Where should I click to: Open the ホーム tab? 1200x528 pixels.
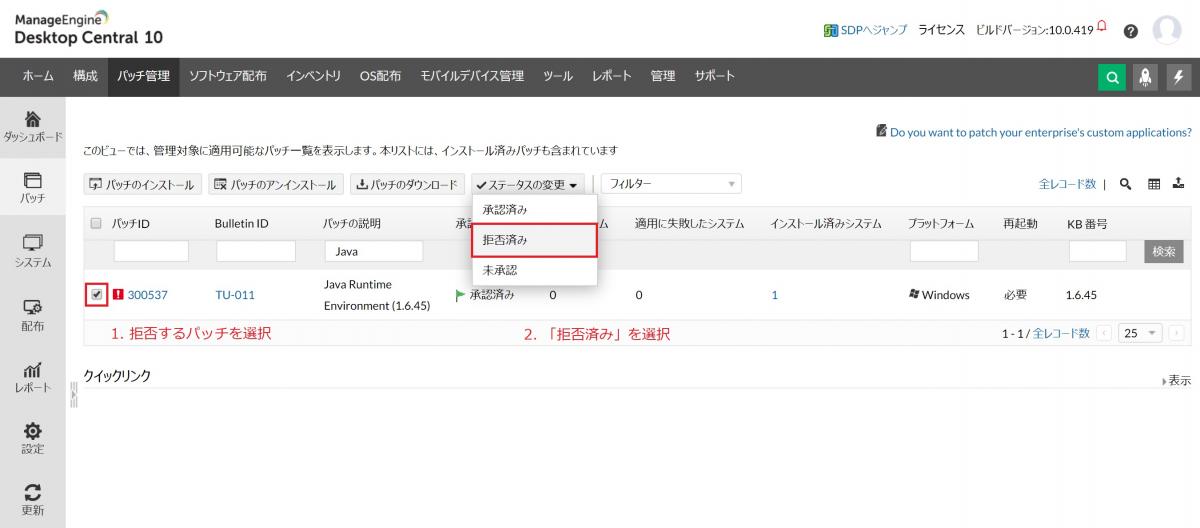[x=38, y=77]
